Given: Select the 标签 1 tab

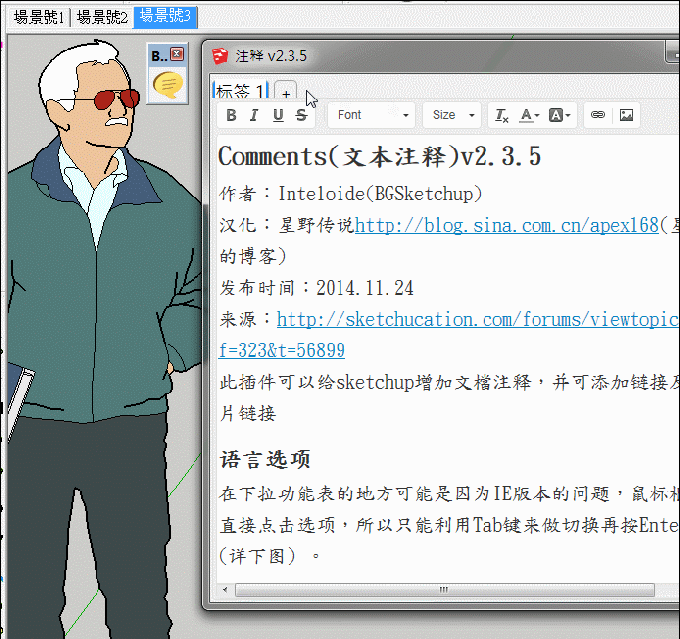Looking at the screenshot, I should click(240, 91).
